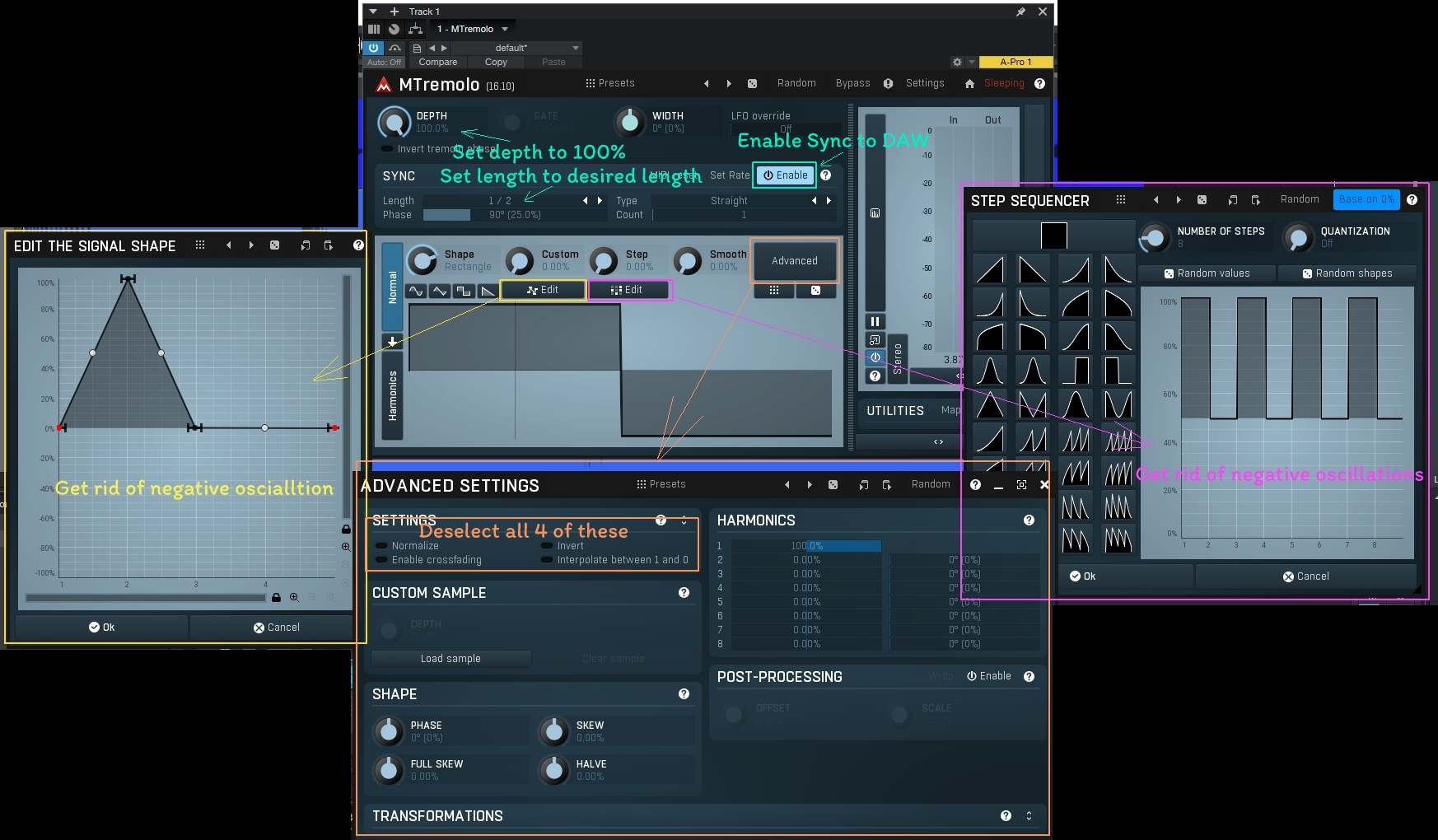Expand the TRANSFORMATIONS section arrows
Screen dimensions: 1438x840
pyautogui.click(x=1029, y=816)
